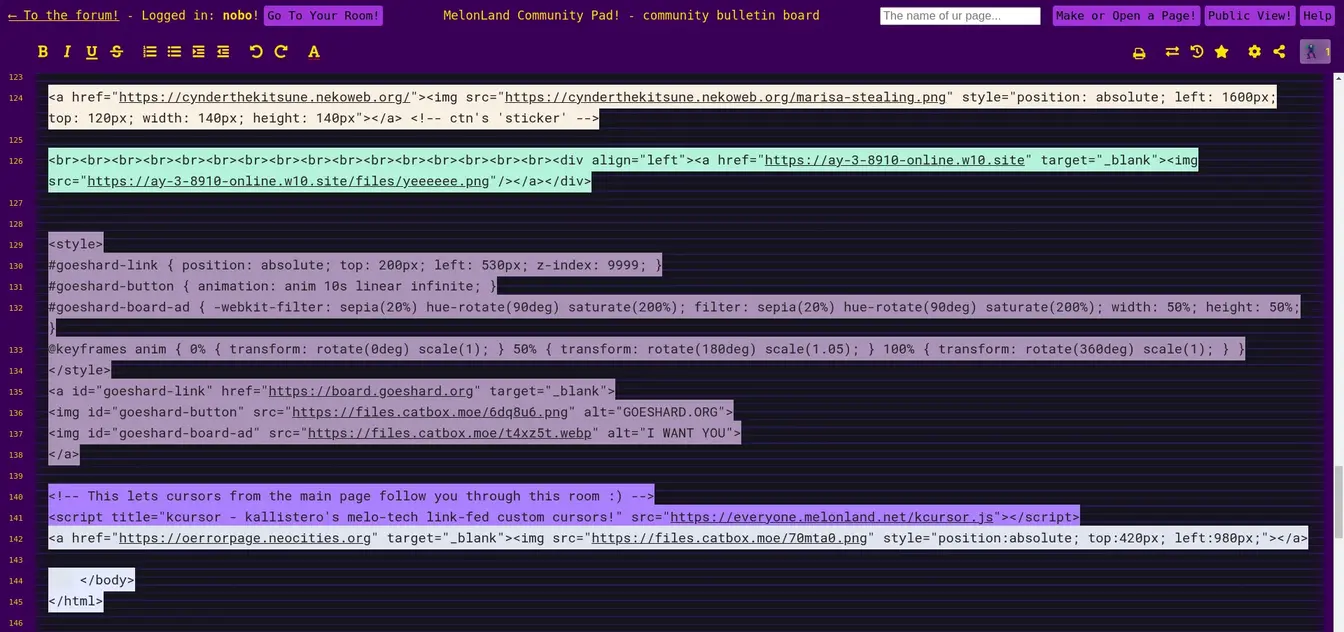Click the printer icon
The height and width of the screenshot is (632, 1344).
coord(1139,52)
